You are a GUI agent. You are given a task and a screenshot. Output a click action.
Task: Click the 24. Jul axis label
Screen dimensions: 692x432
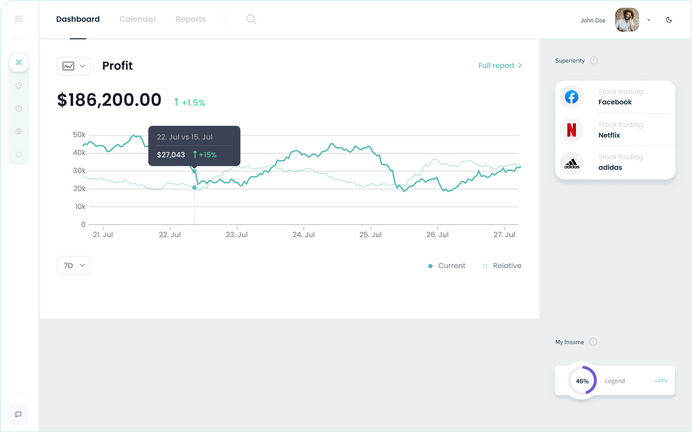(304, 235)
